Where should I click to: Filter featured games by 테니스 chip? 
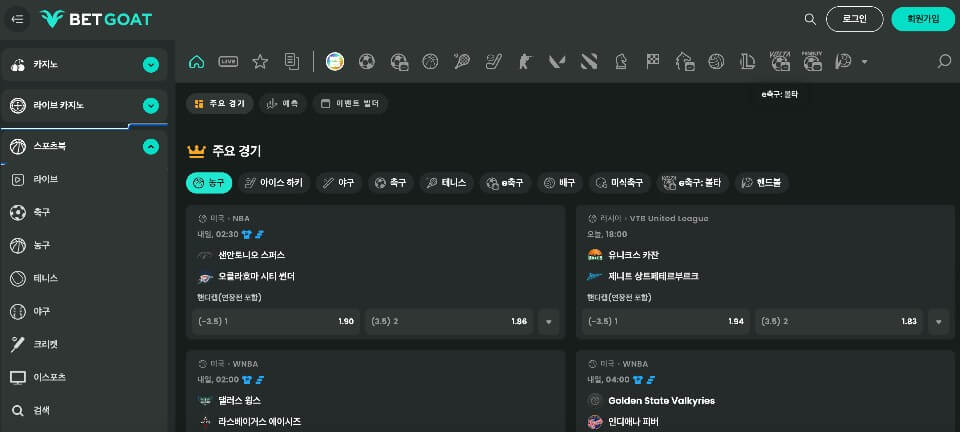click(x=446, y=182)
